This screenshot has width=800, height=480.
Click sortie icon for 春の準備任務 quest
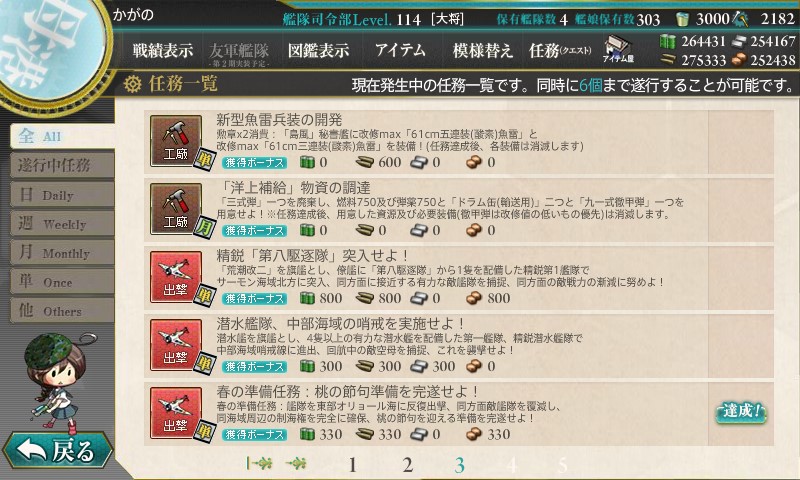click(x=176, y=413)
